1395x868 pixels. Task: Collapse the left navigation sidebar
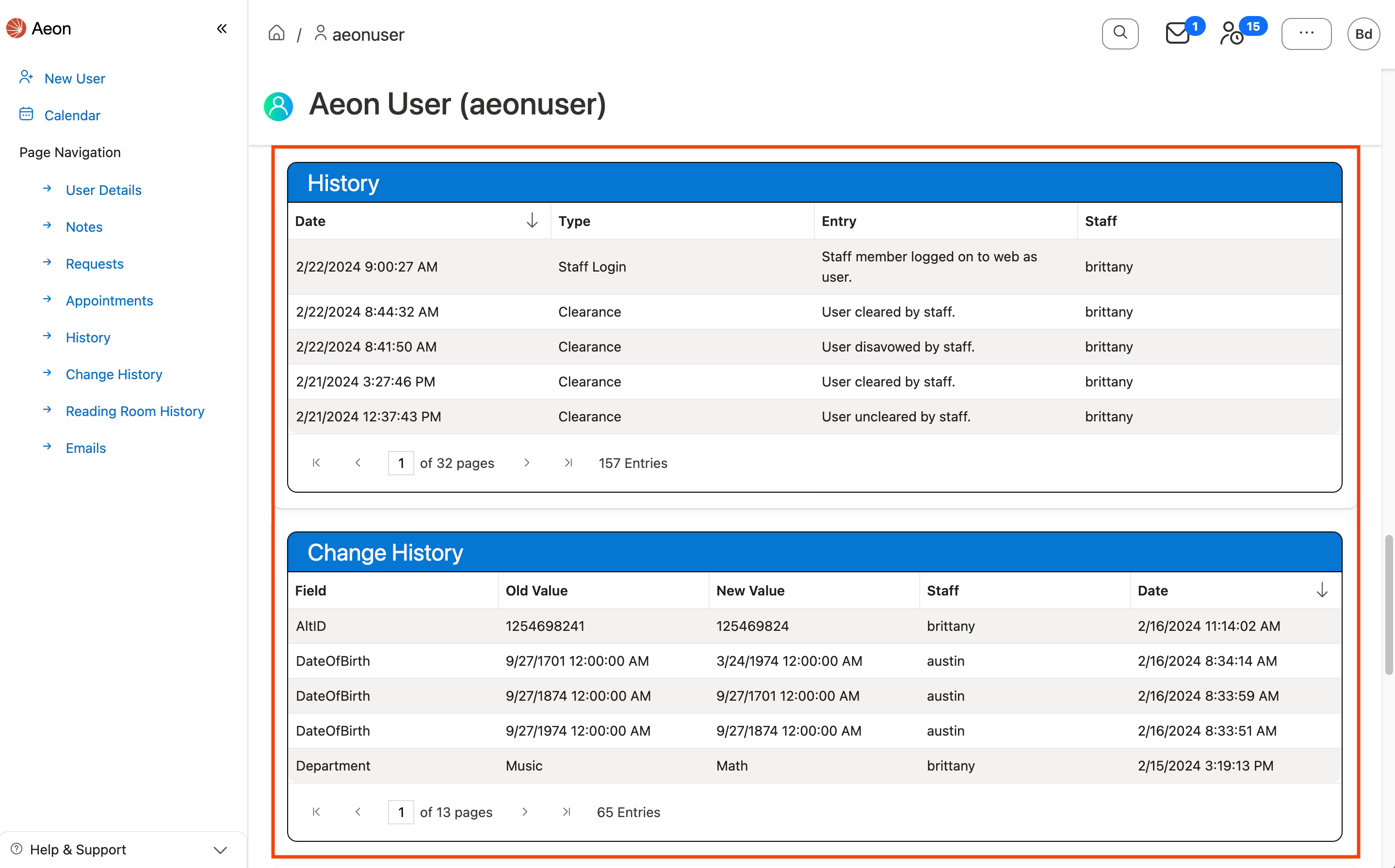click(x=222, y=28)
